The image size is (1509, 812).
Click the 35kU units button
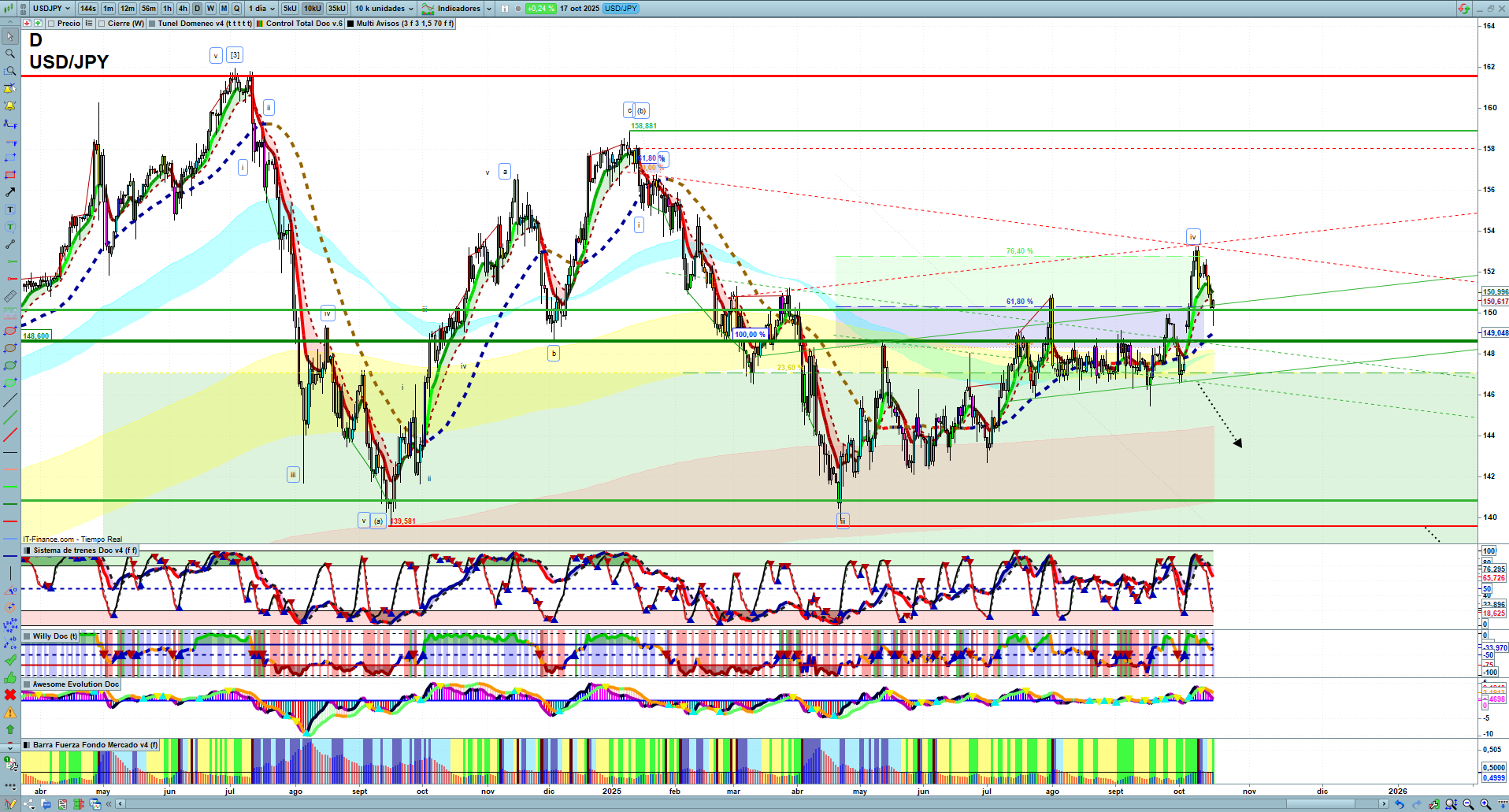[337, 9]
